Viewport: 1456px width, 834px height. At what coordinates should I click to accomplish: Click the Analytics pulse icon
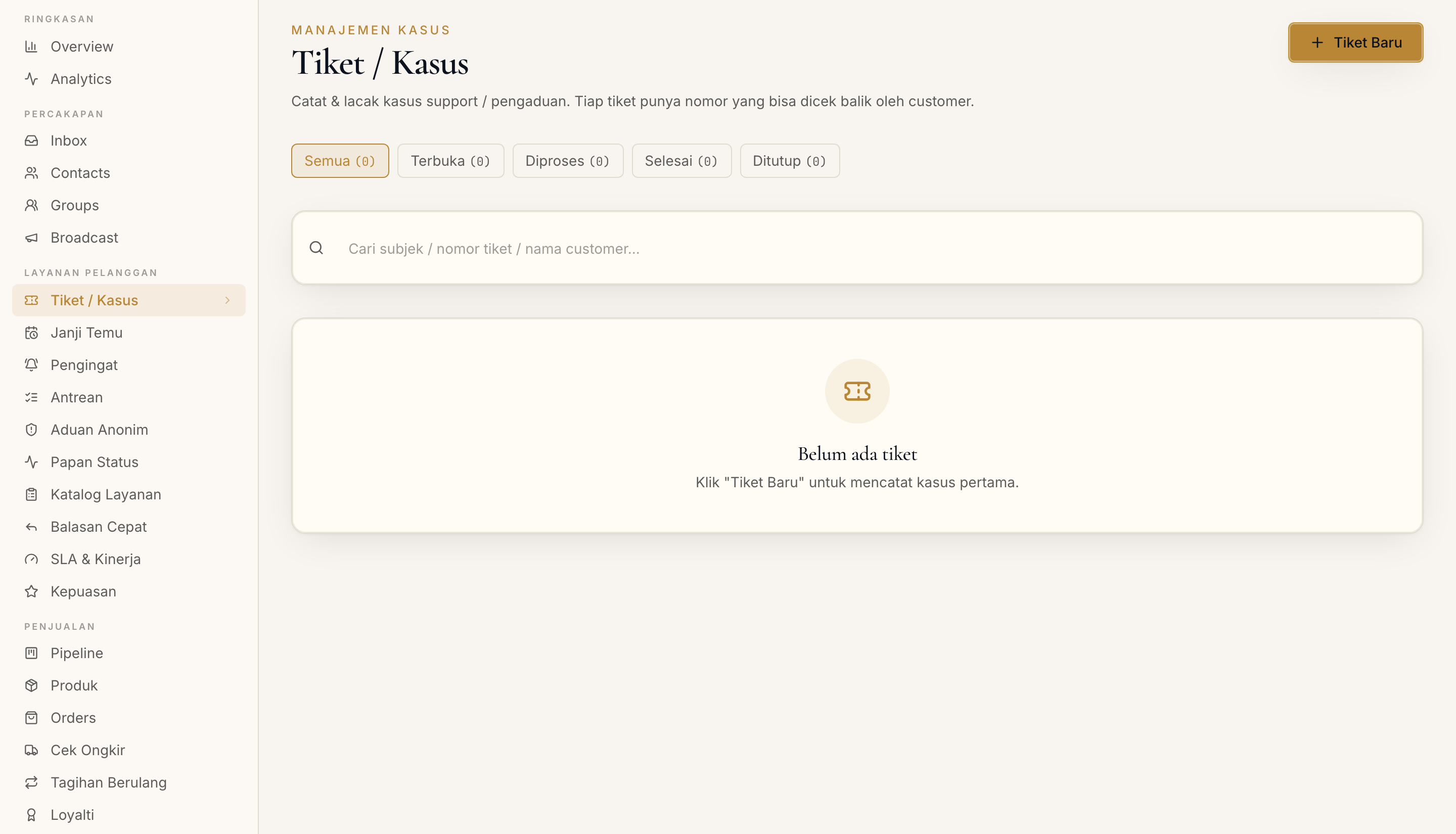(x=31, y=79)
